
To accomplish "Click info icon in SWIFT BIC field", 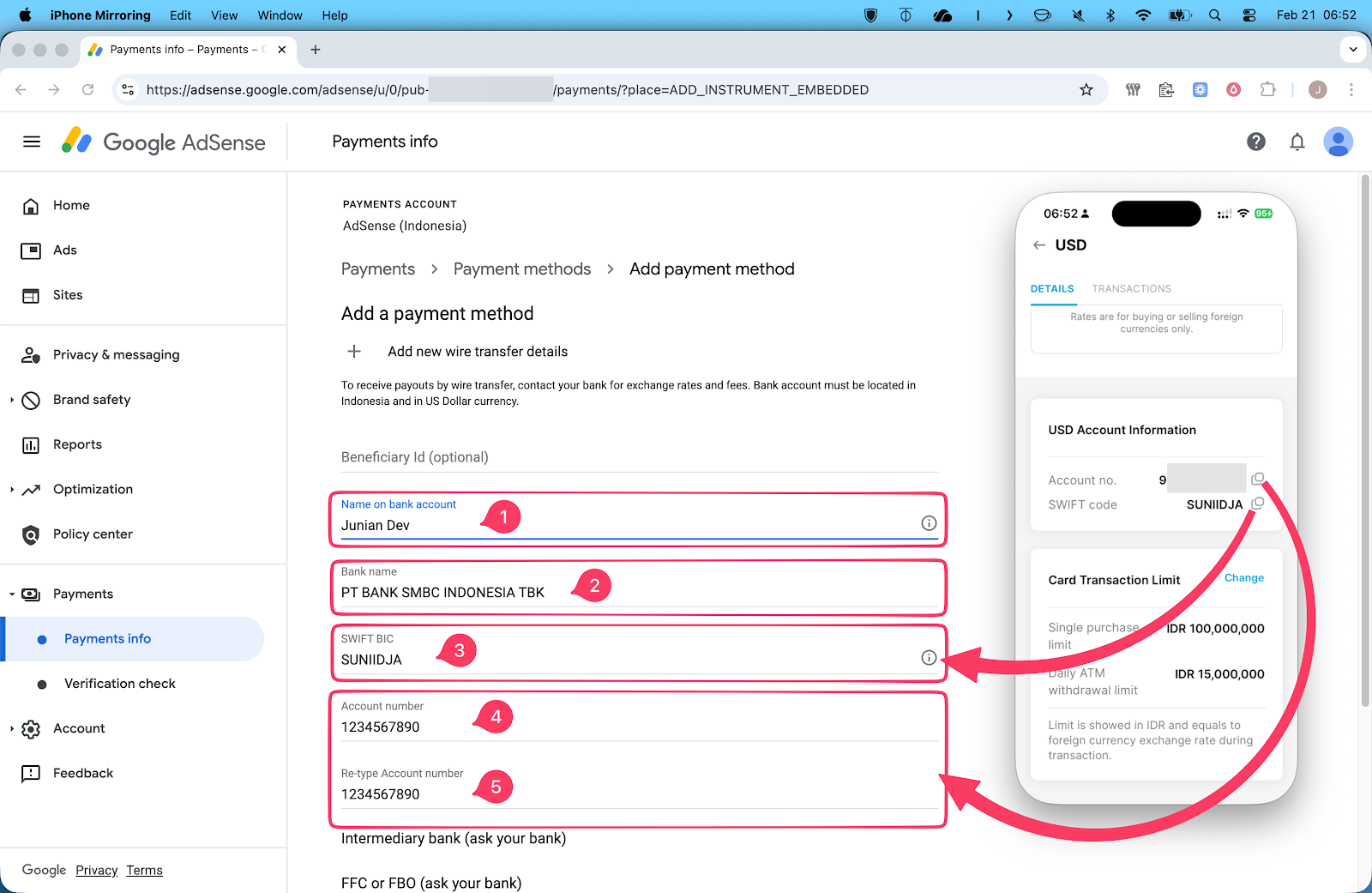I will 929,658.
